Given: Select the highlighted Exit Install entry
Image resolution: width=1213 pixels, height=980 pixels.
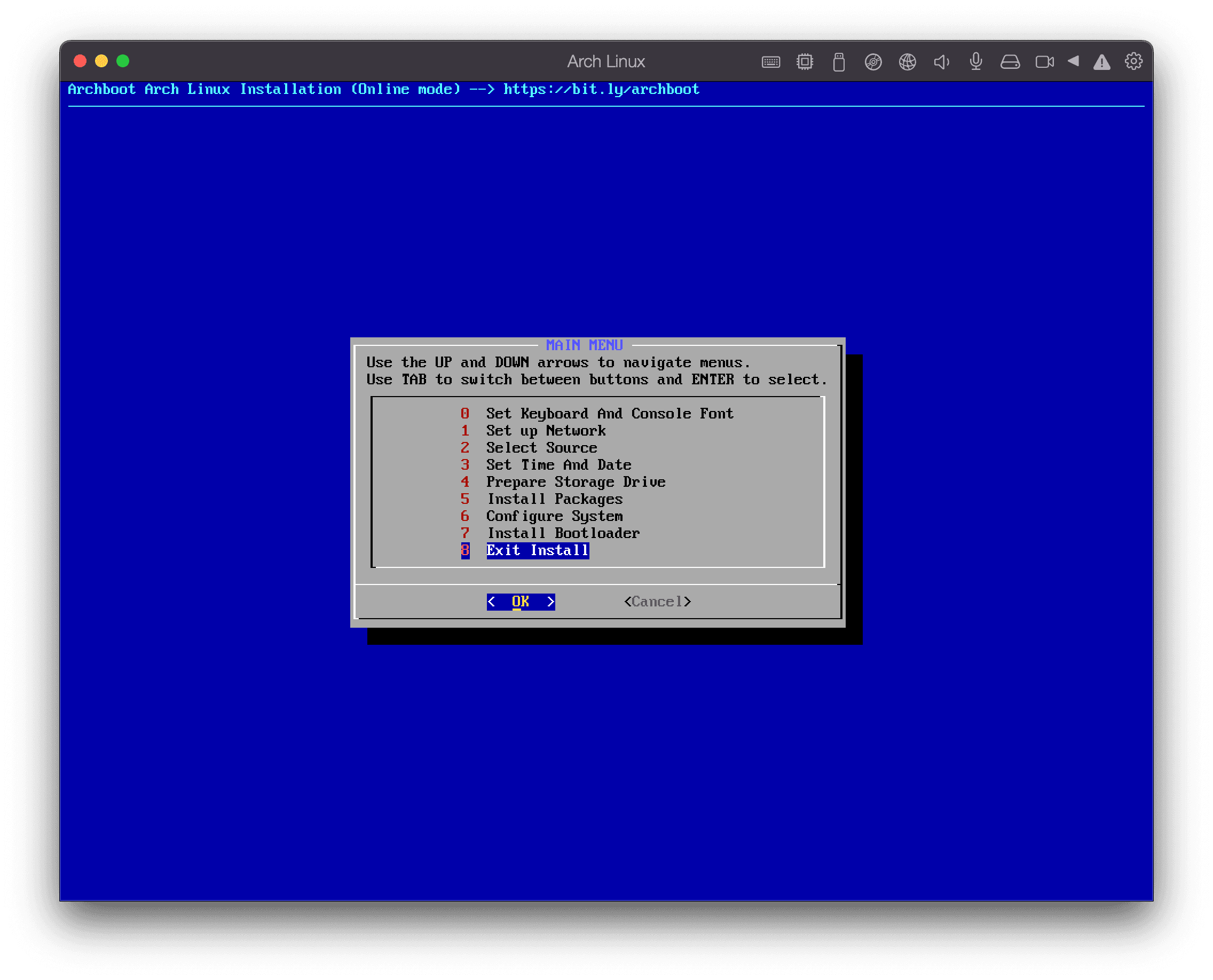Looking at the screenshot, I should point(525,550).
